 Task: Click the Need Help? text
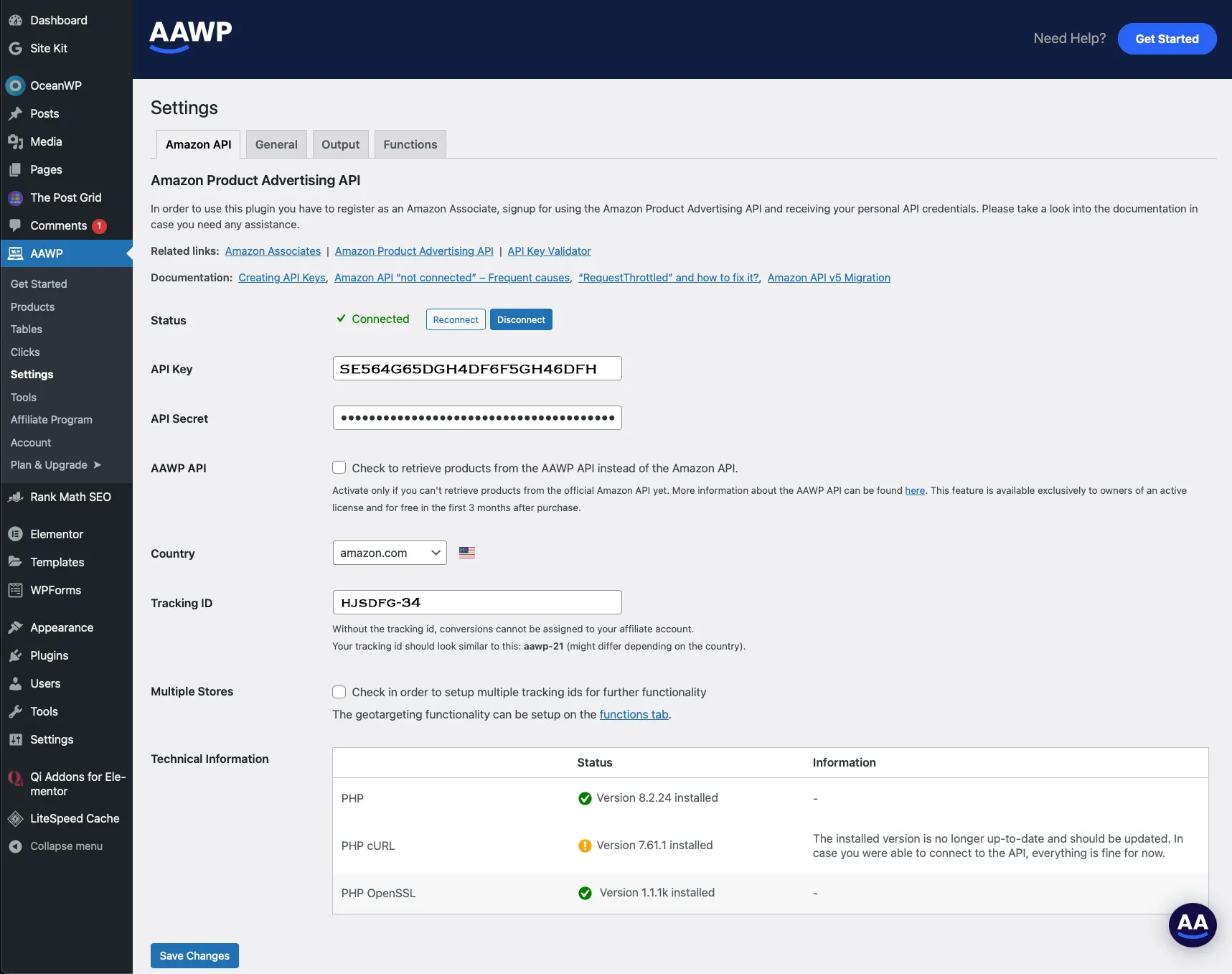click(1070, 38)
